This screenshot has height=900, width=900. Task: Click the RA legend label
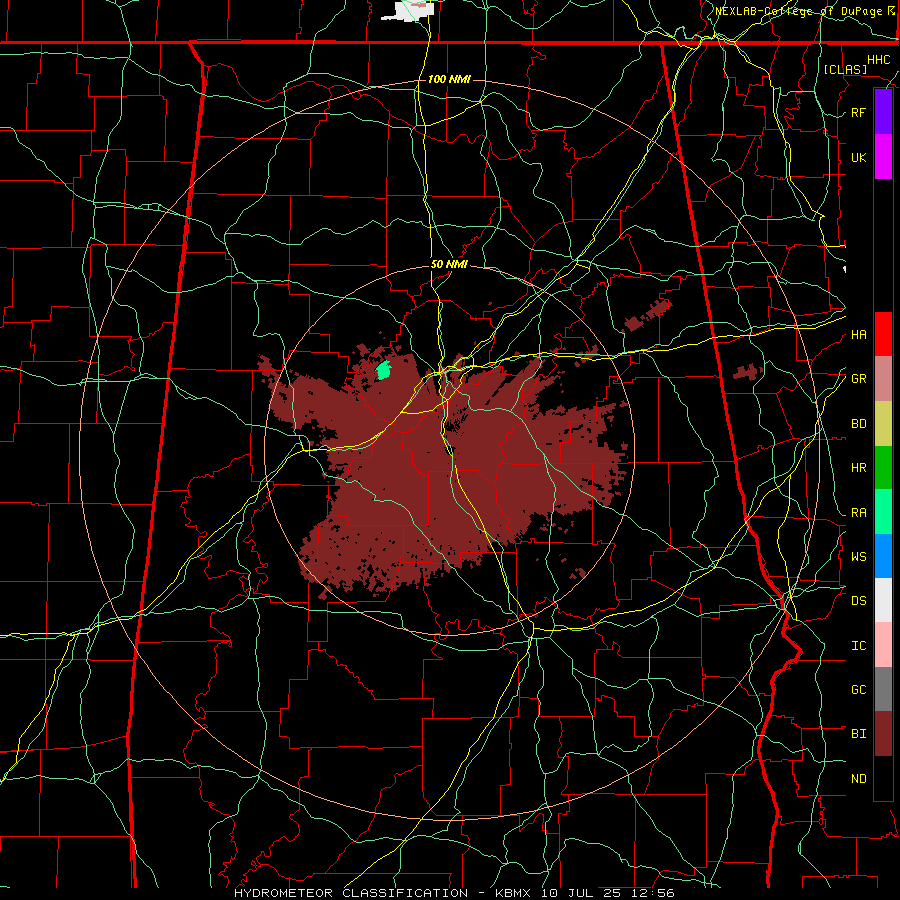tap(858, 513)
